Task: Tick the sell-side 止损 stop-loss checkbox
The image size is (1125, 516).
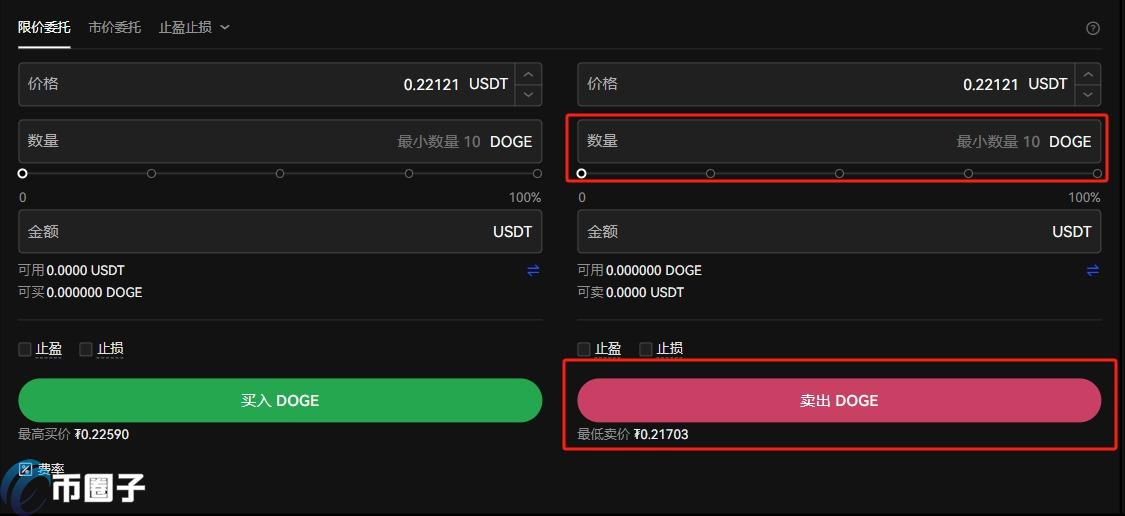Action: point(646,349)
